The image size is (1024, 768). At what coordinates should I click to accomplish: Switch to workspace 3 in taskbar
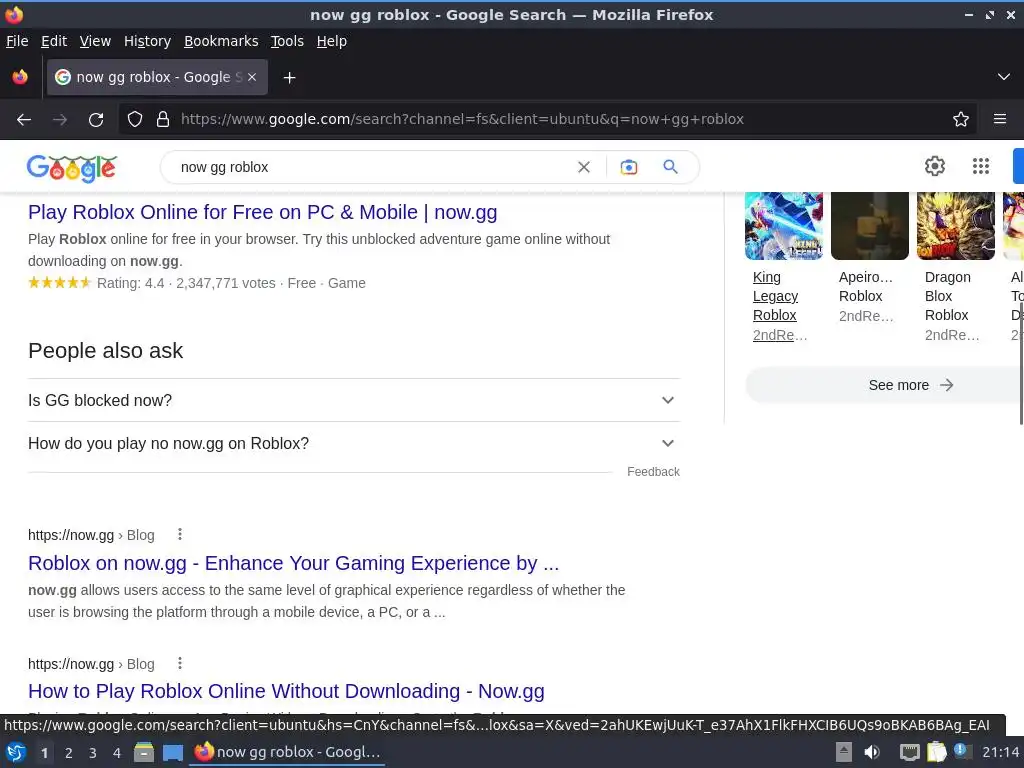tap(93, 753)
